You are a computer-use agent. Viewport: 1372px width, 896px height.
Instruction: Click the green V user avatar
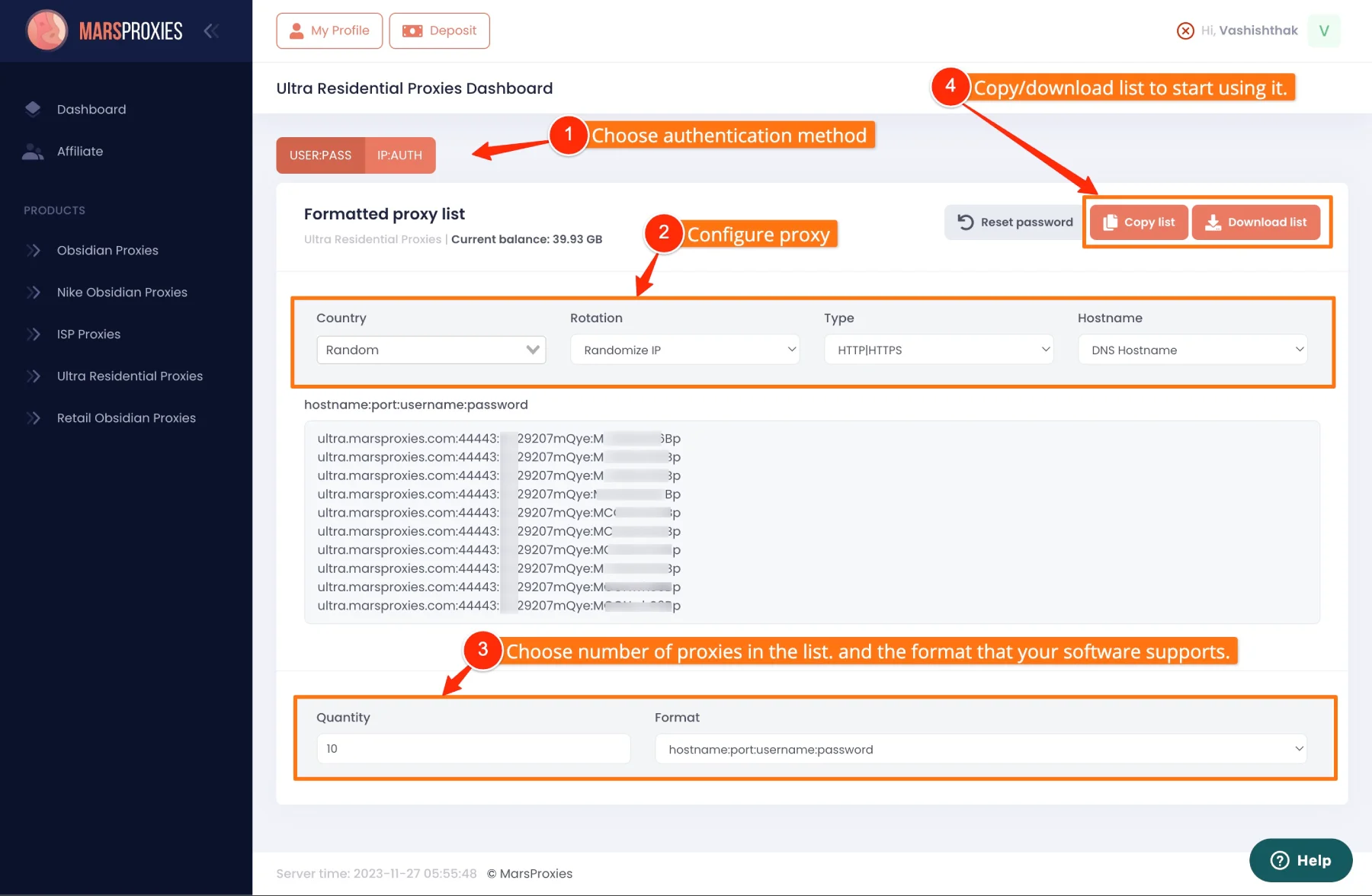tap(1324, 30)
